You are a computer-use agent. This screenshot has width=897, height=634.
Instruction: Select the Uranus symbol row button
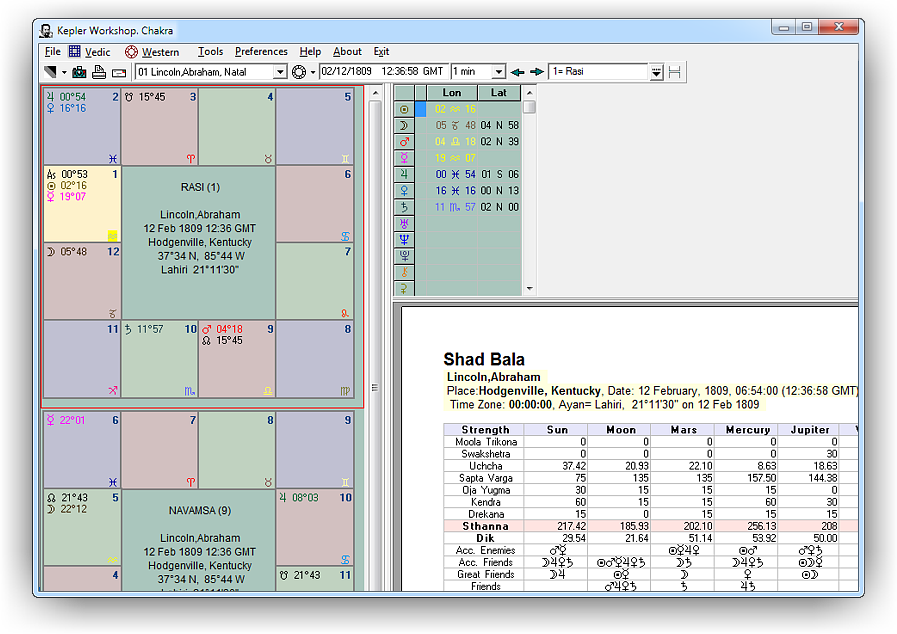point(404,223)
